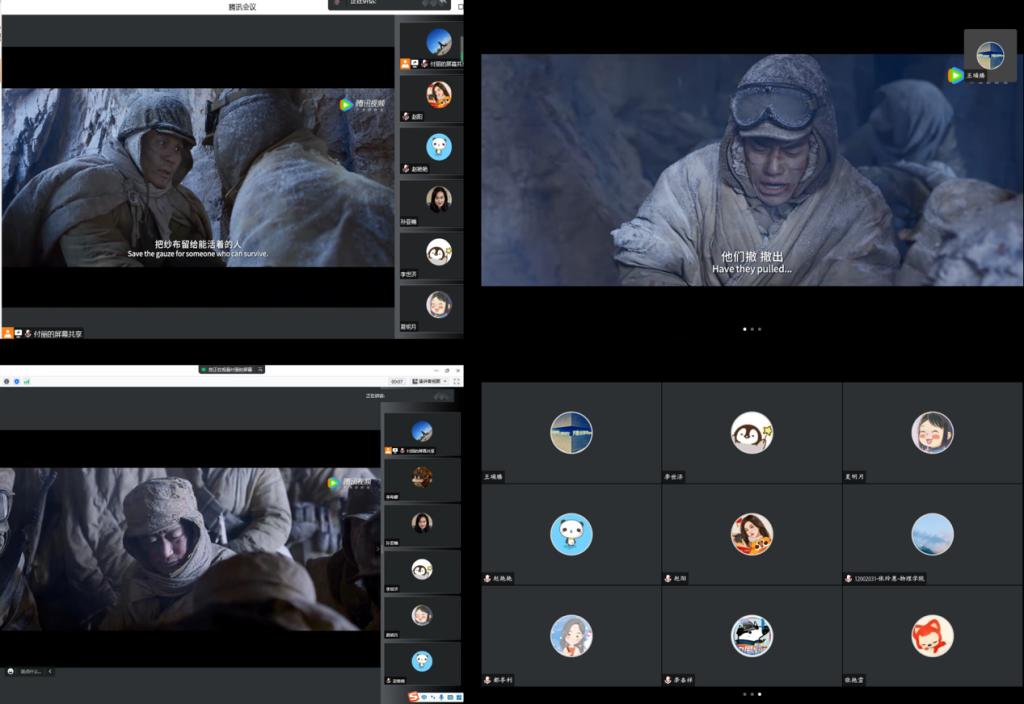The width and height of the screenshot is (1024, 704).
Task: Select the penguin avatar tile in the grid
Action: point(751,433)
